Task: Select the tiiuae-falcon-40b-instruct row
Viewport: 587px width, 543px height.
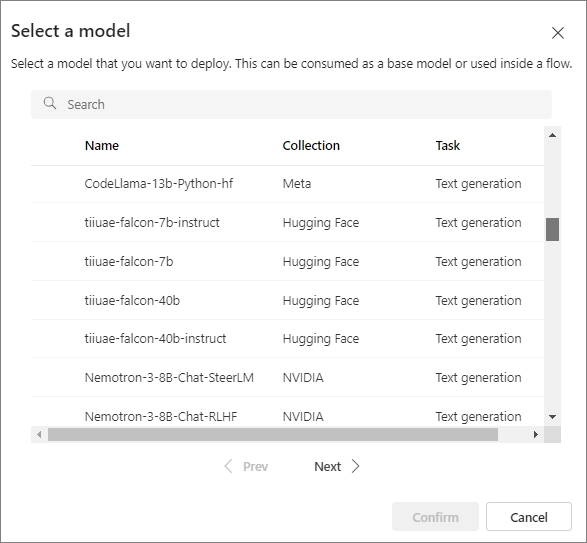Action: (287, 339)
